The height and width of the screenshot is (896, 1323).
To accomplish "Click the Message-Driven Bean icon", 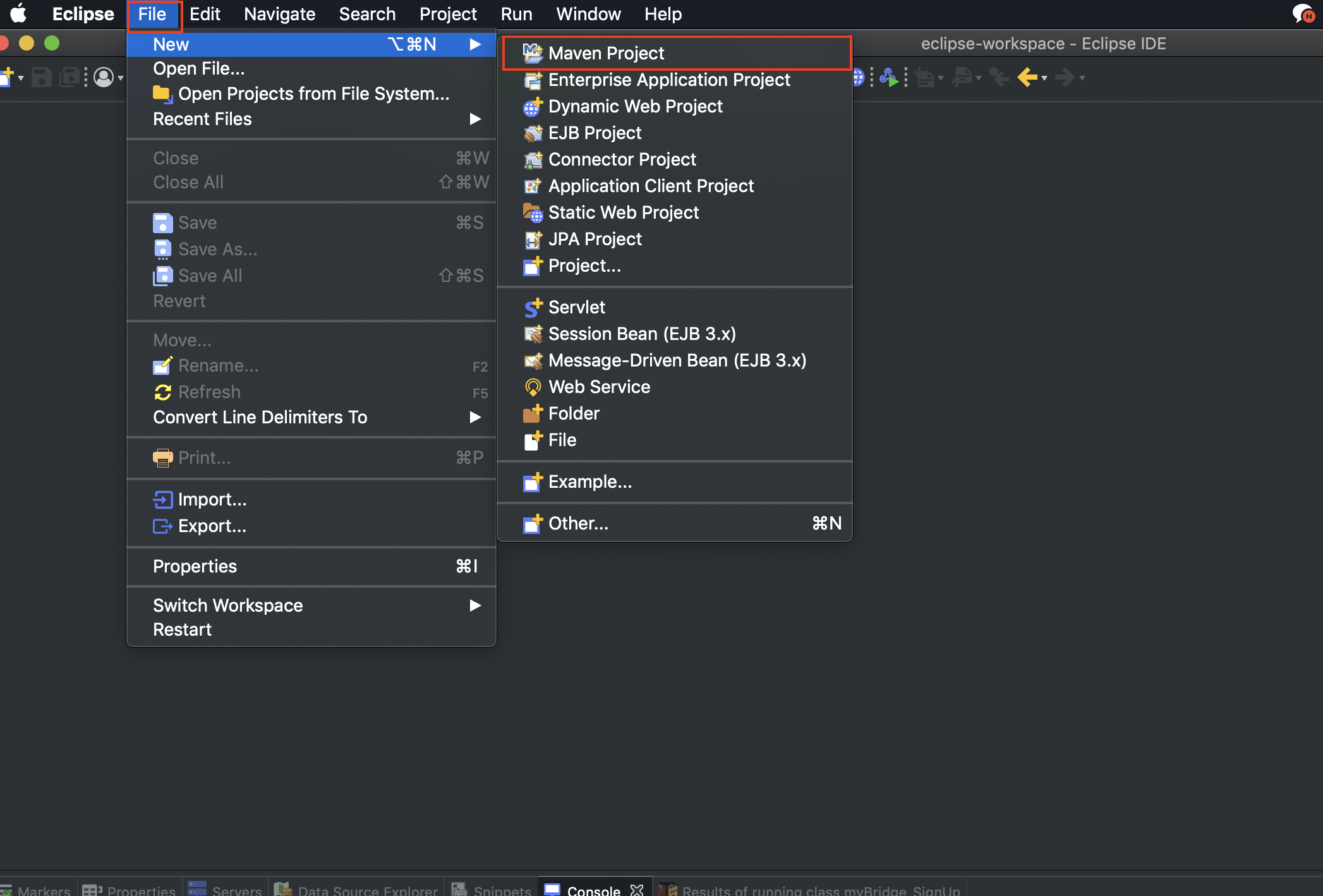I will tap(533, 361).
